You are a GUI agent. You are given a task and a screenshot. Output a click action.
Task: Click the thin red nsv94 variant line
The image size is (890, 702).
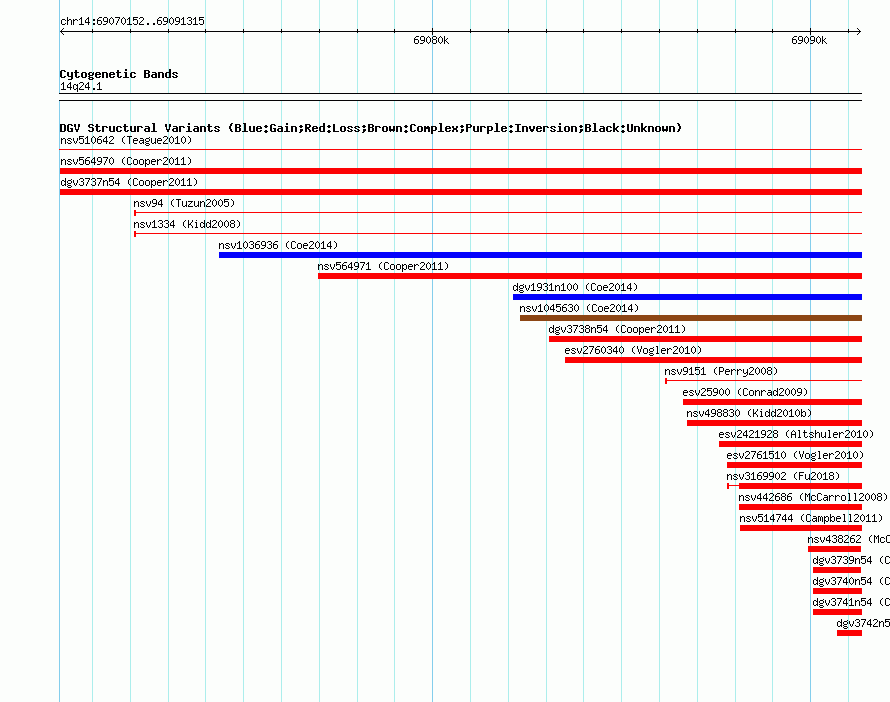point(498,213)
